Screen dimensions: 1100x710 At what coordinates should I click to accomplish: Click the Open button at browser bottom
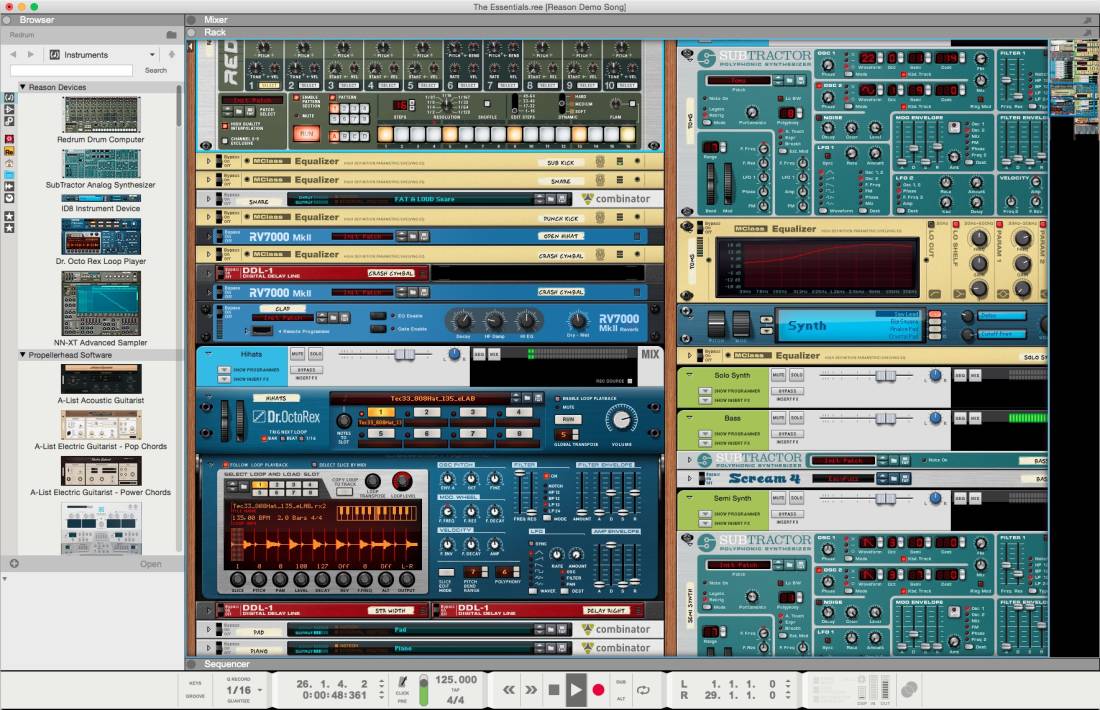150,564
